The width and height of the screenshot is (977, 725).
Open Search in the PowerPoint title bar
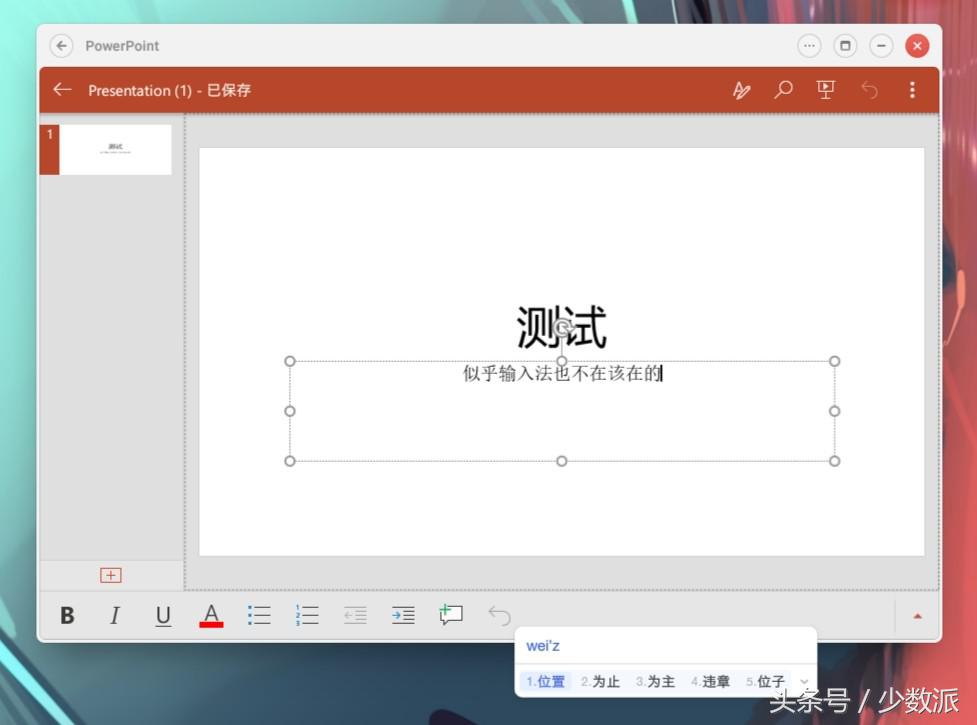[x=783, y=90]
